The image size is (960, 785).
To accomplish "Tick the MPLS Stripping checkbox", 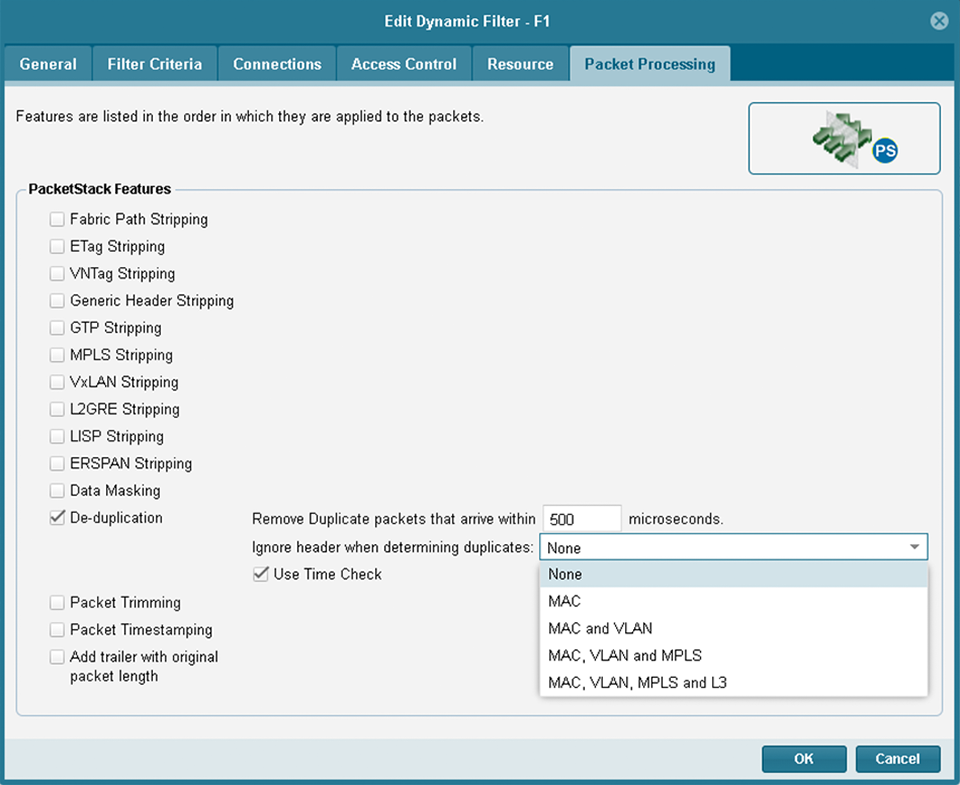I will [x=57, y=355].
